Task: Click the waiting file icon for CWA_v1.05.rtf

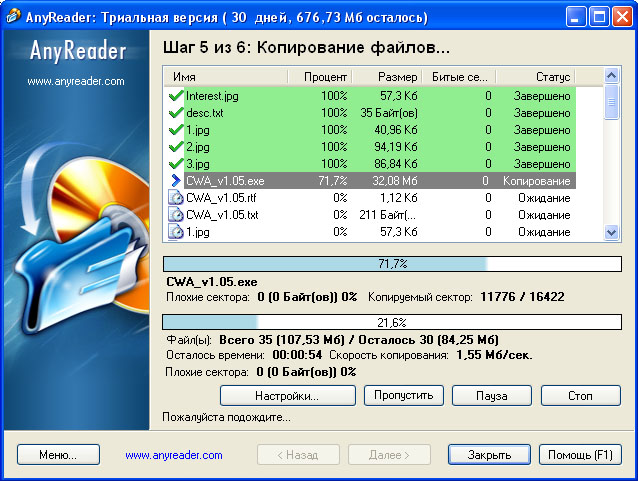Action: coord(176,198)
